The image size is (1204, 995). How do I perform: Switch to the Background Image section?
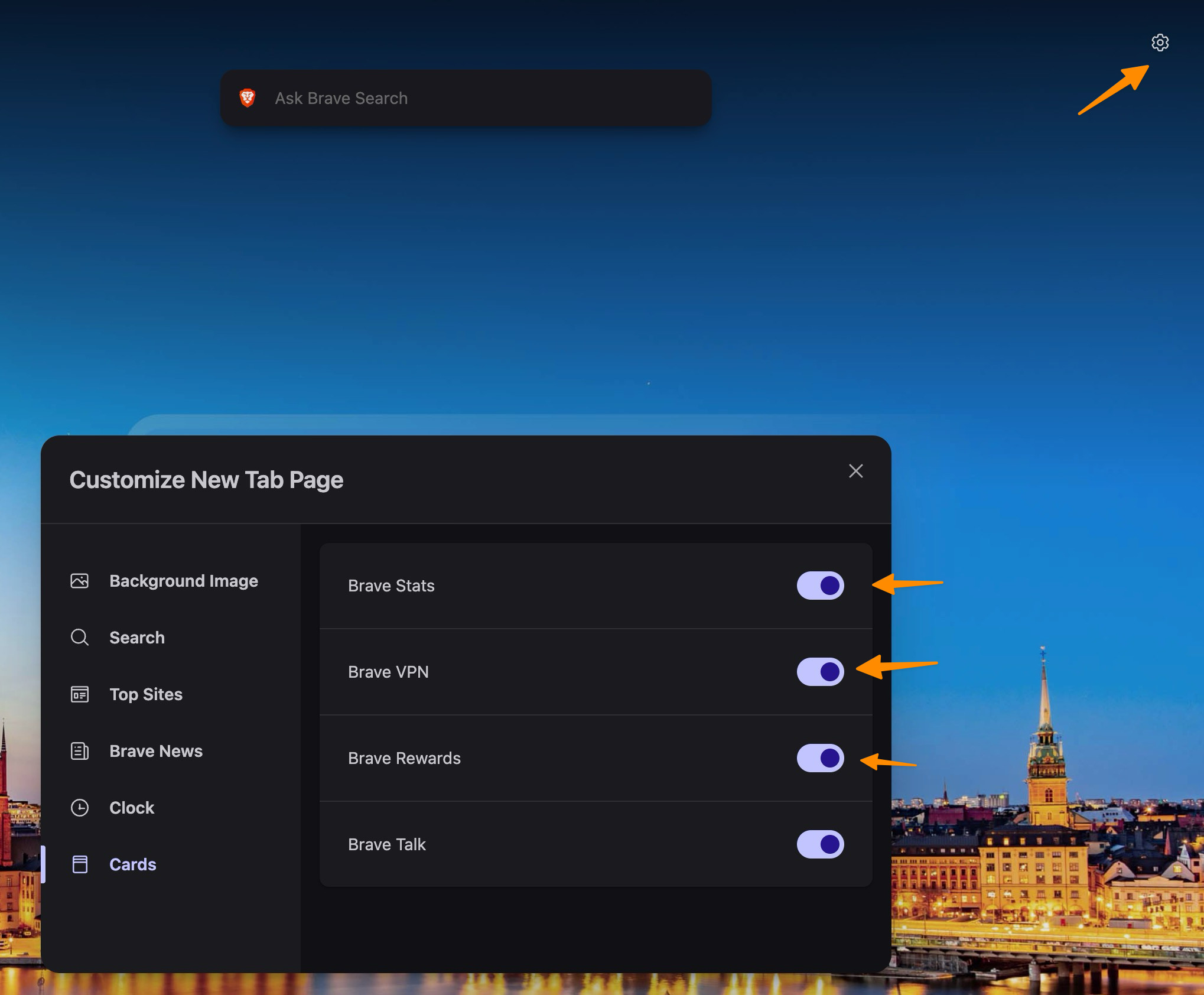point(184,581)
